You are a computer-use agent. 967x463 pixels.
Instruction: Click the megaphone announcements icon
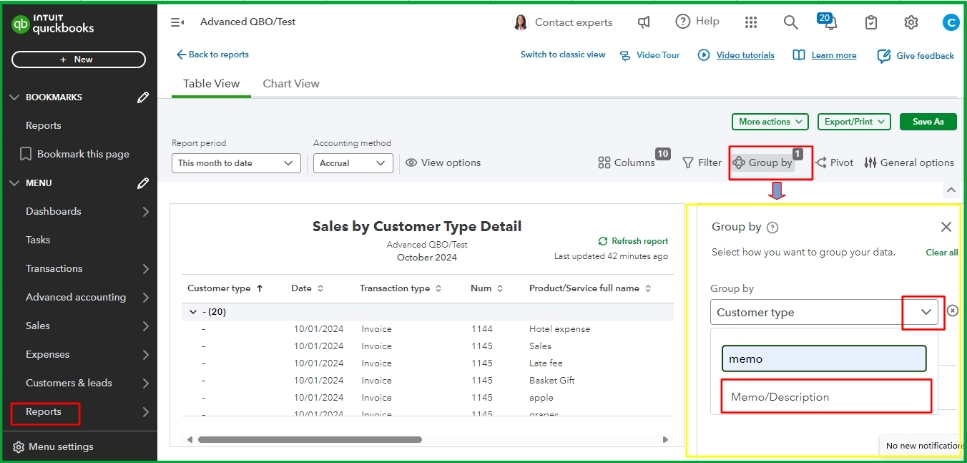click(645, 22)
